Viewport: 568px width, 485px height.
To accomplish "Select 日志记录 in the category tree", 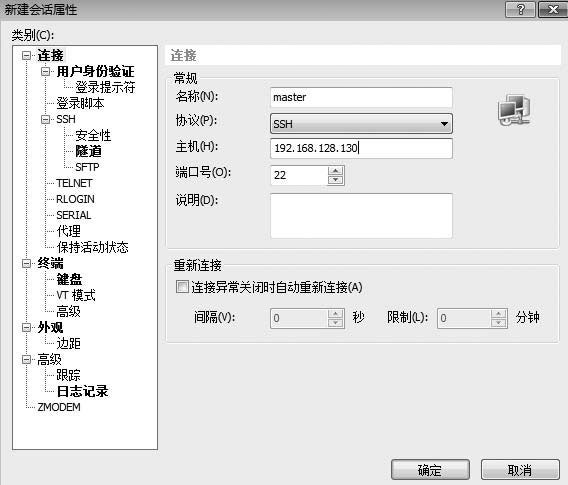I will [x=83, y=391].
